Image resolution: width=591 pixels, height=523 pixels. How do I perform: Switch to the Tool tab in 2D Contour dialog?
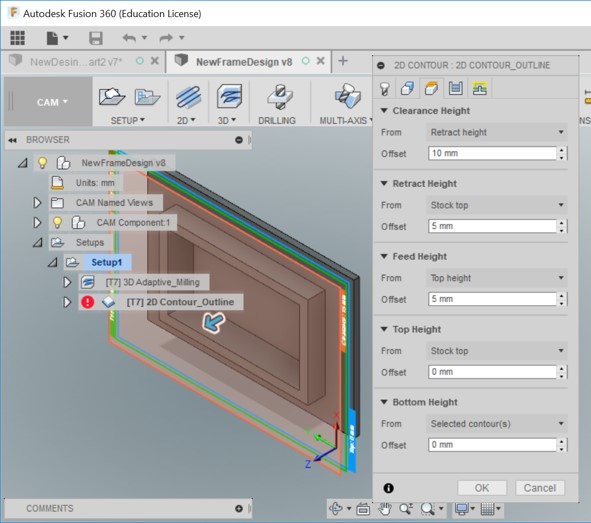(384, 89)
